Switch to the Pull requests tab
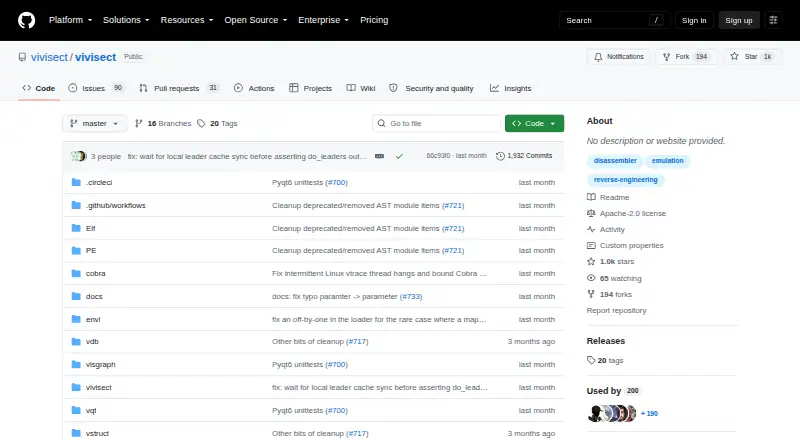 [x=179, y=88]
